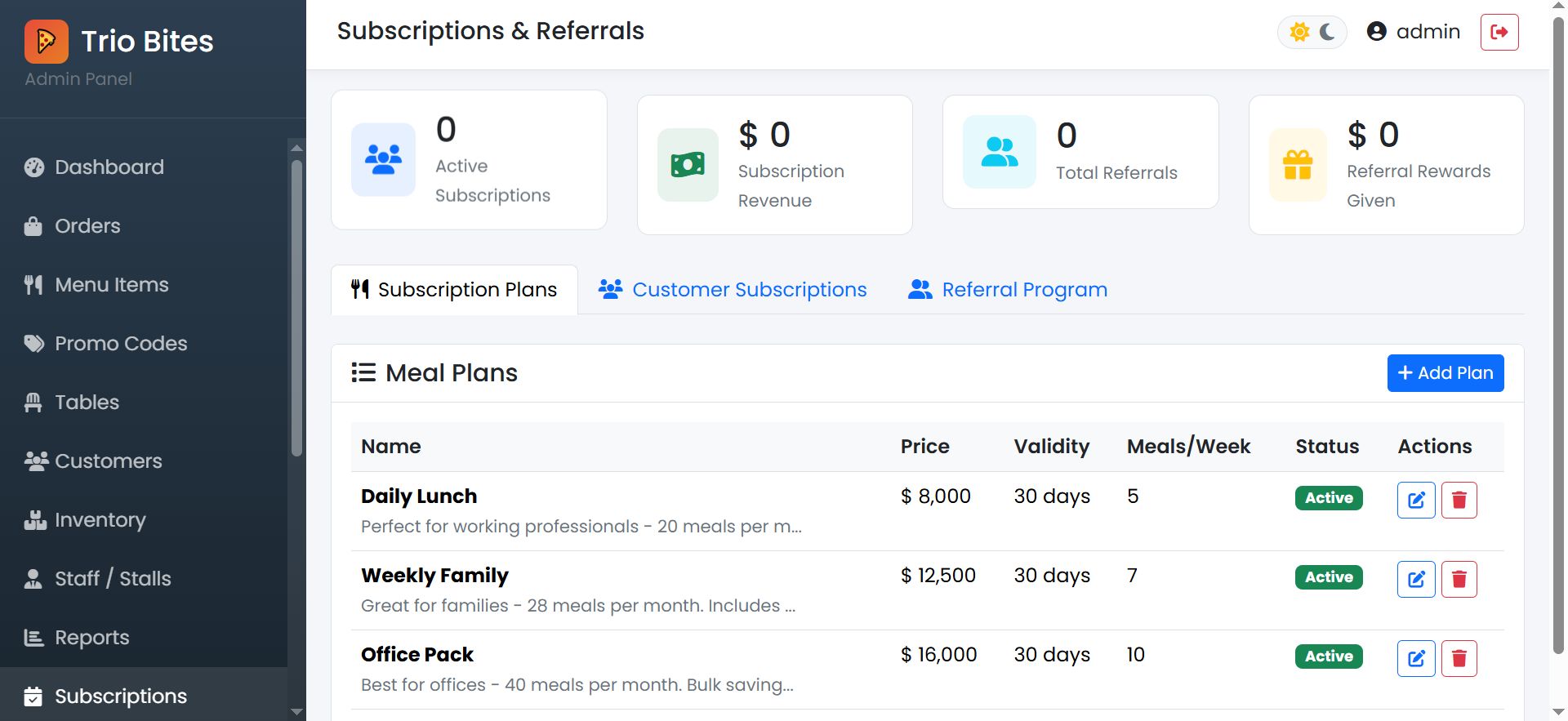Delete the Office Pack plan

(1459, 658)
